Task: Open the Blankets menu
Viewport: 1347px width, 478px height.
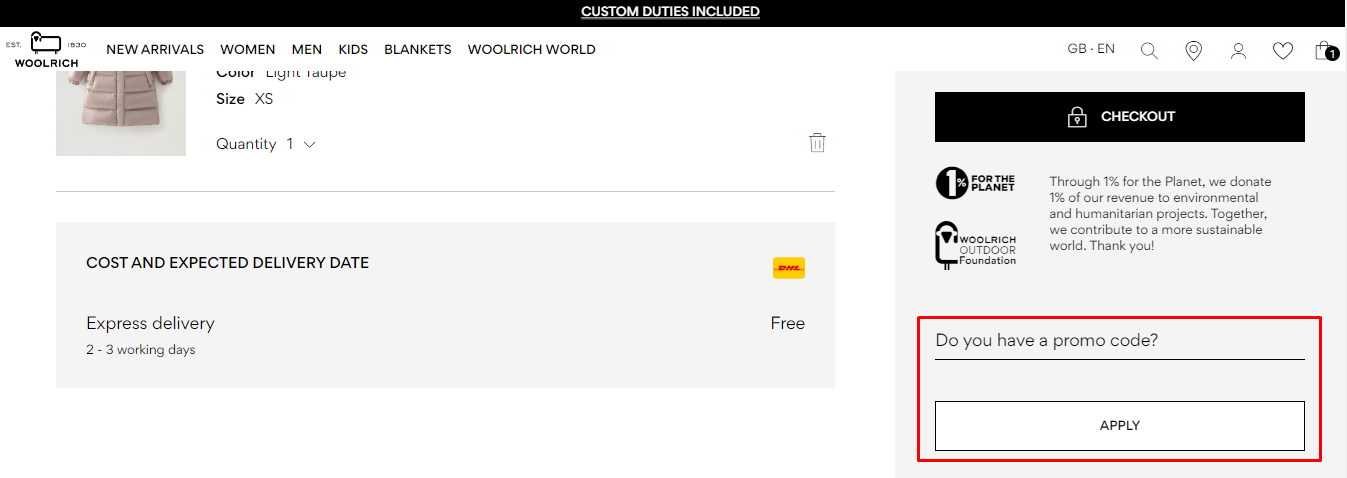Action: (x=418, y=49)
